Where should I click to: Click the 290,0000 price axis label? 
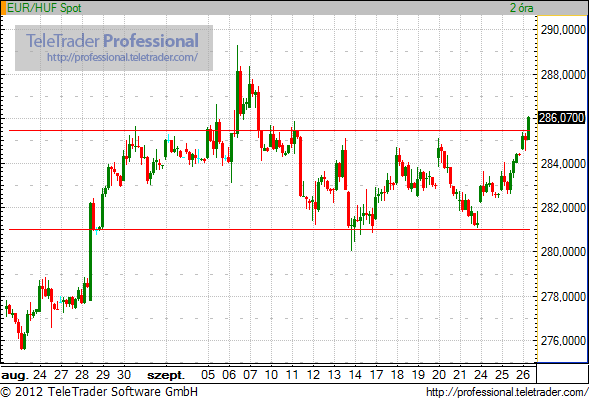point(563,30)
